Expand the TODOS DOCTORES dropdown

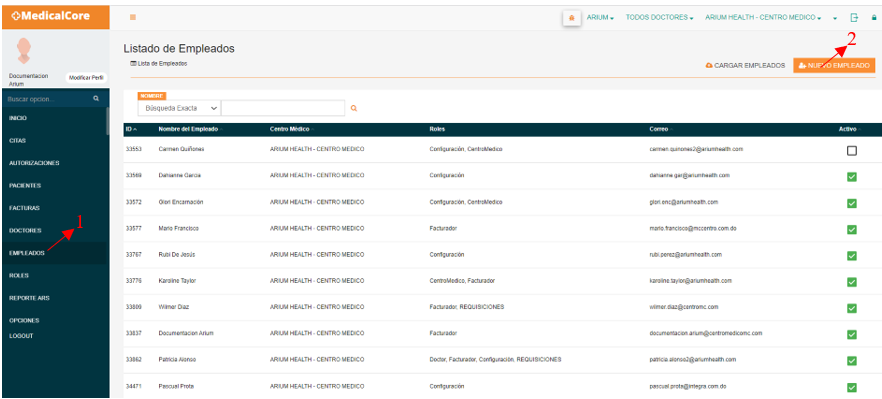coord(659,18)
